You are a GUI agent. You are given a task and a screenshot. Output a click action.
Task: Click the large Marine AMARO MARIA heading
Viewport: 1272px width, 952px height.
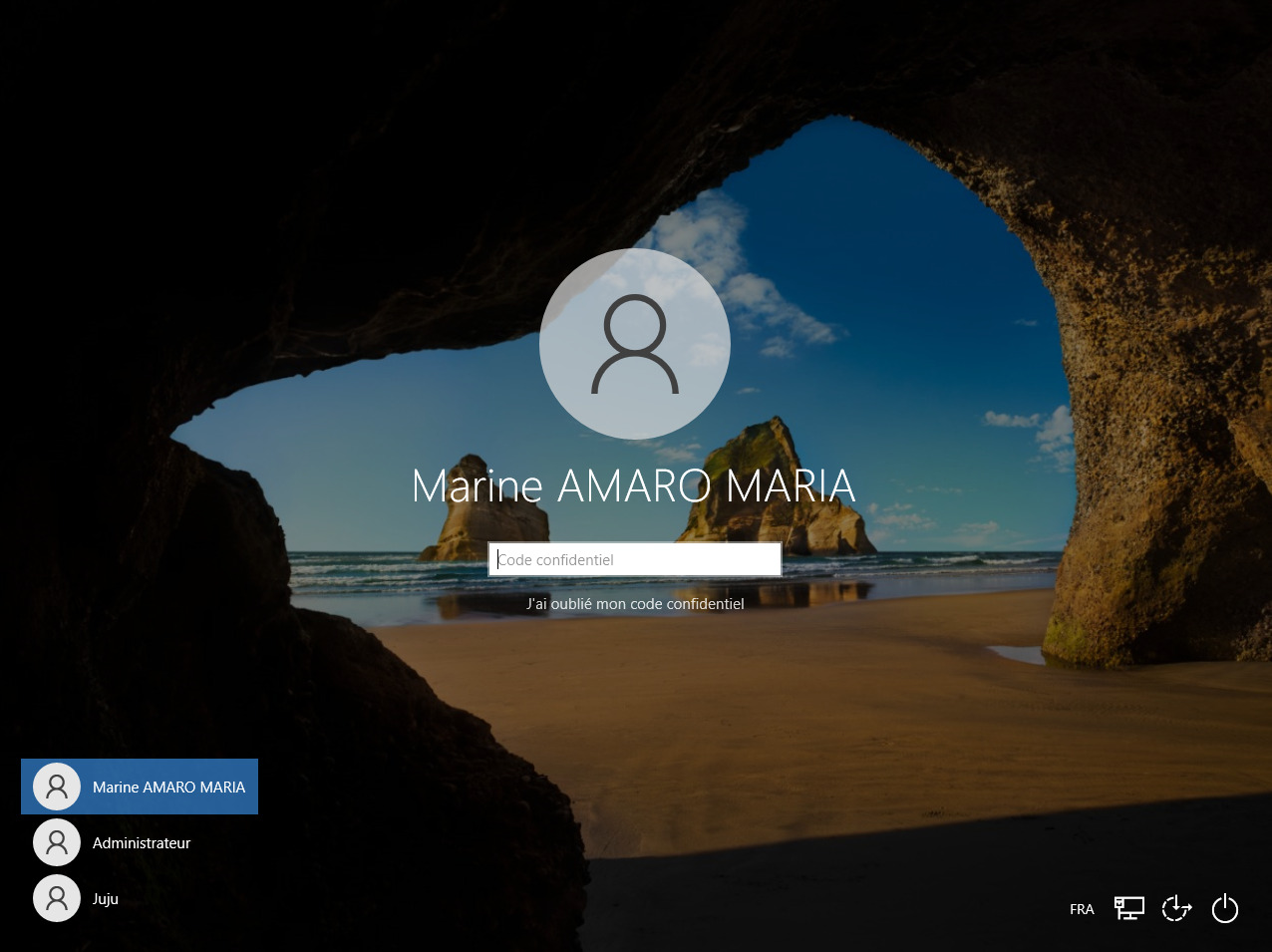click(x=634, y=485)
